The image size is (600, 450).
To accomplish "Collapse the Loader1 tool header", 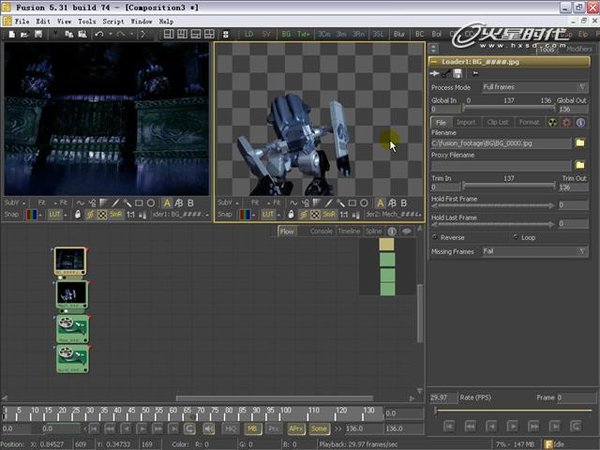I will pos(435,62).
